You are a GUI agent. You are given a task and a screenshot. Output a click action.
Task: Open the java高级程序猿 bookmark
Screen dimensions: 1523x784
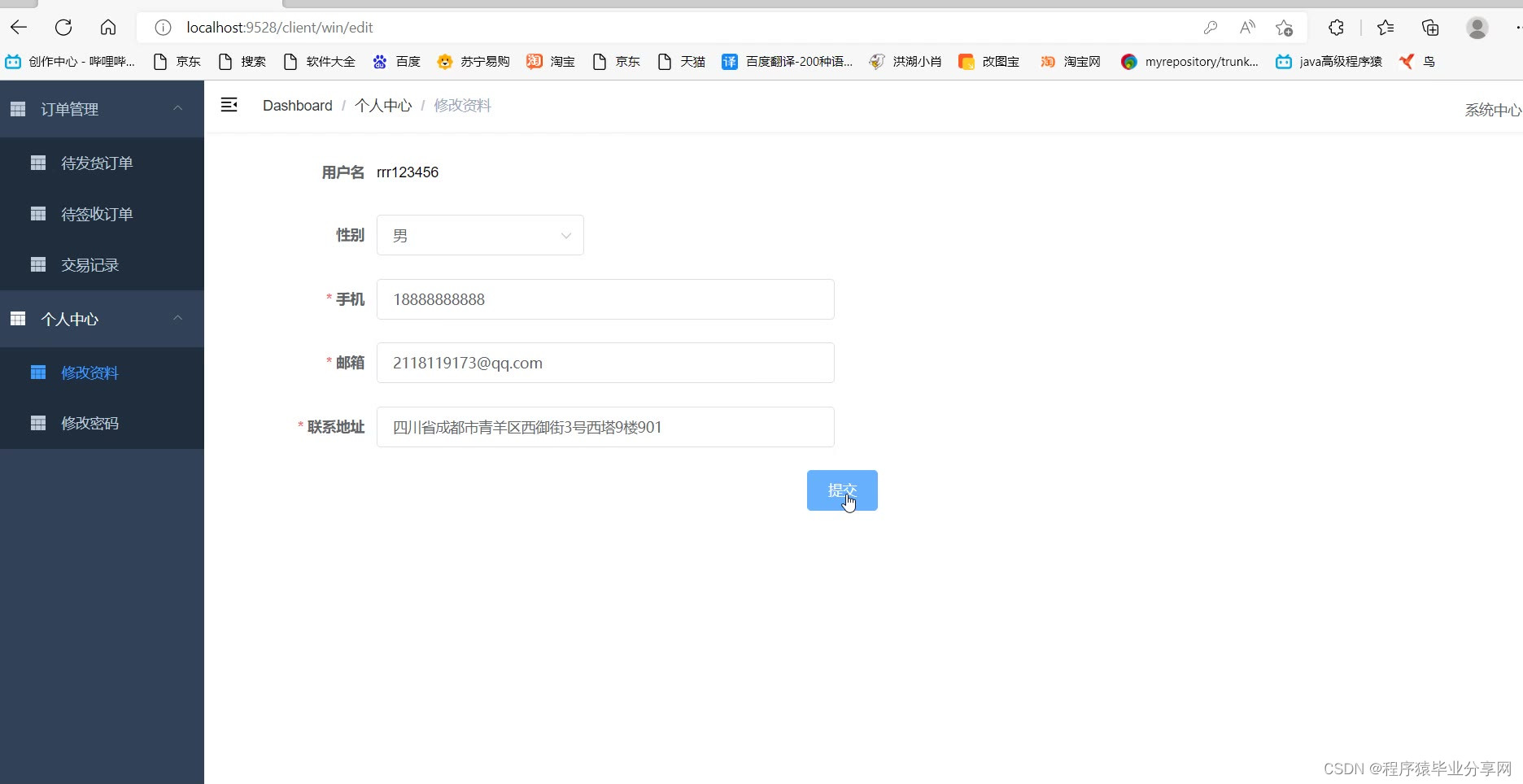1329,61
